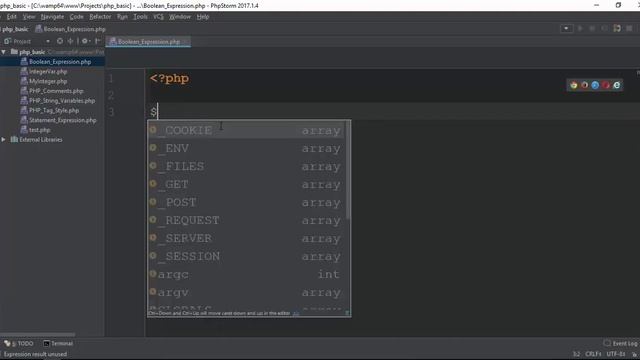
Task: Choose _SERVER from autocomplete list
Action: pos(247,238)
